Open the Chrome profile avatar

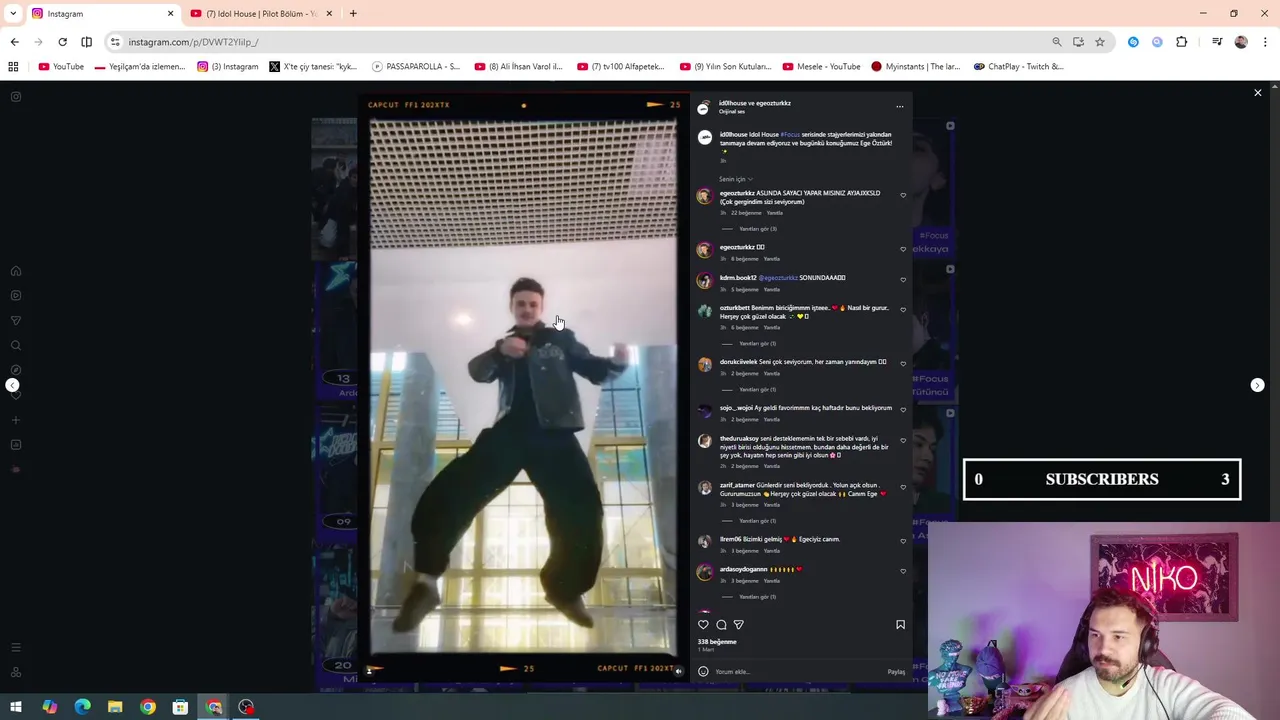(x=1241, y=42)
